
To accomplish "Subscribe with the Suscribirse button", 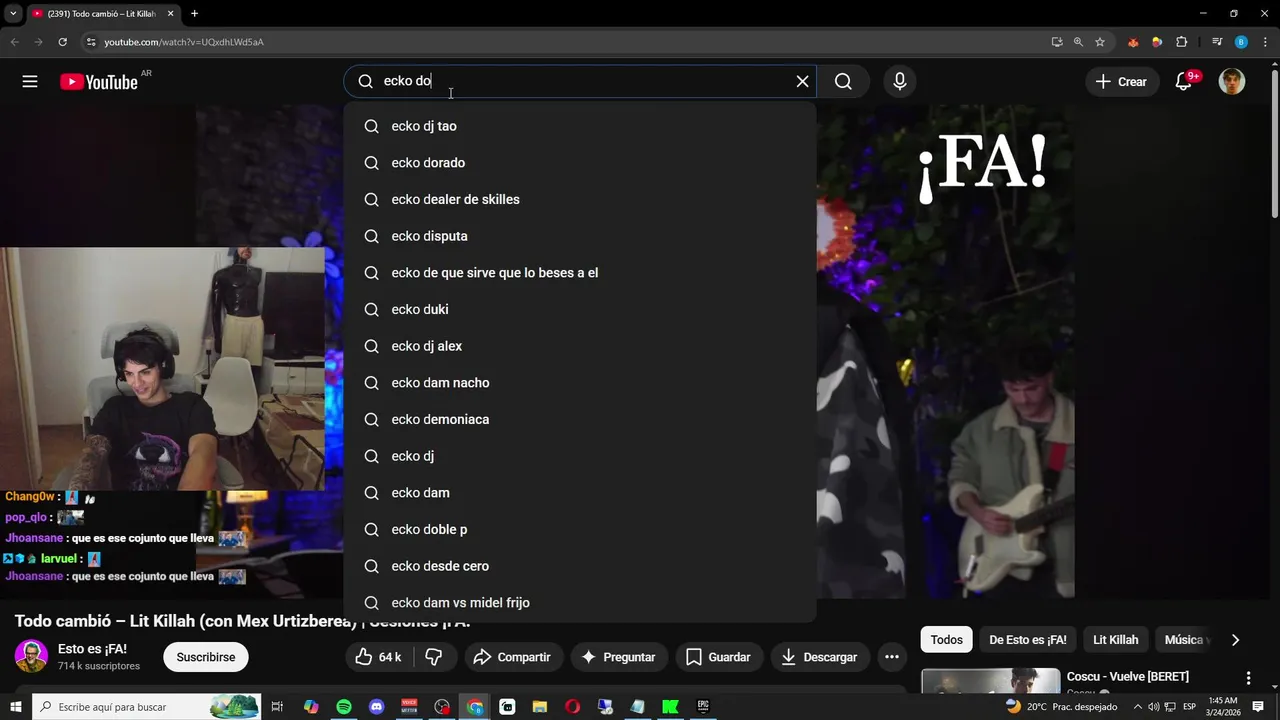I will 206,657.
